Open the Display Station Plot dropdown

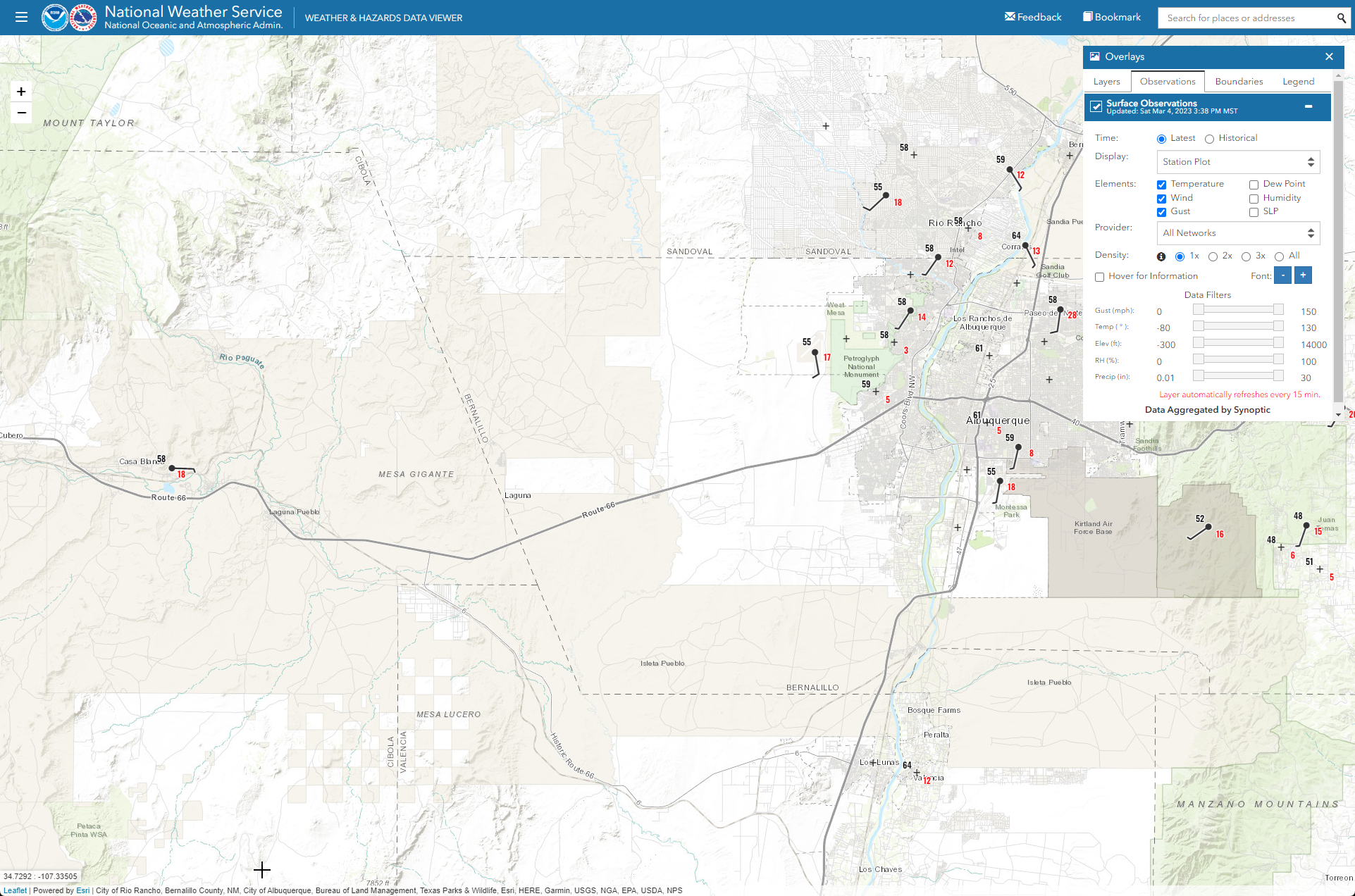click(x=1237, y=162)
